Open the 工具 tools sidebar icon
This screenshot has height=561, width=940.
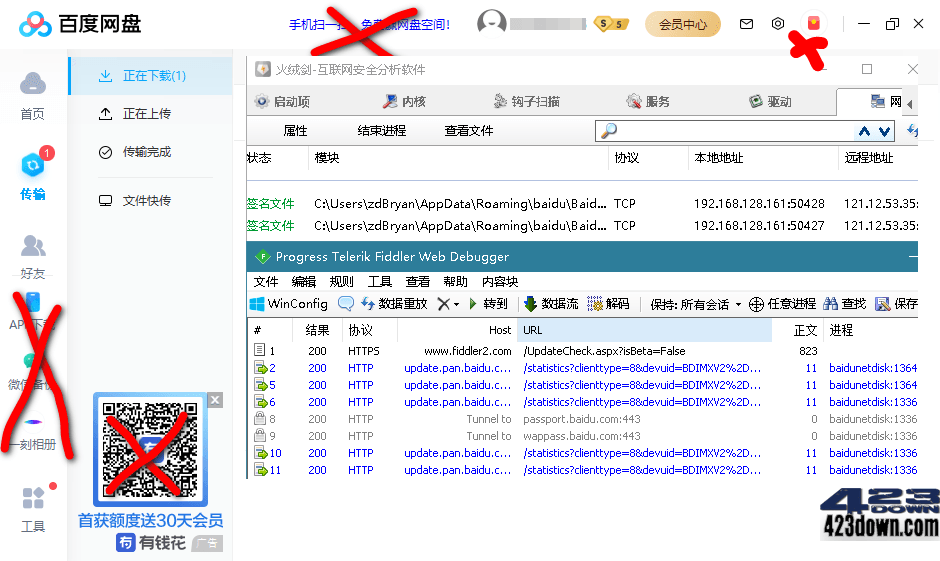tap(33, 499)
